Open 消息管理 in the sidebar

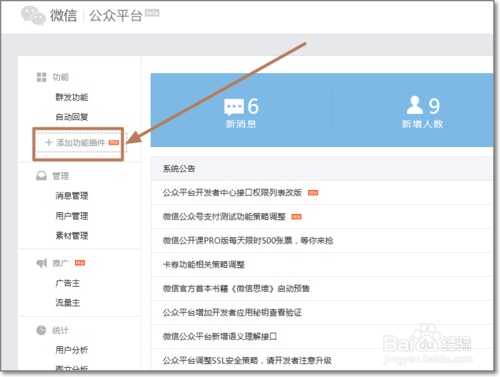72,196
